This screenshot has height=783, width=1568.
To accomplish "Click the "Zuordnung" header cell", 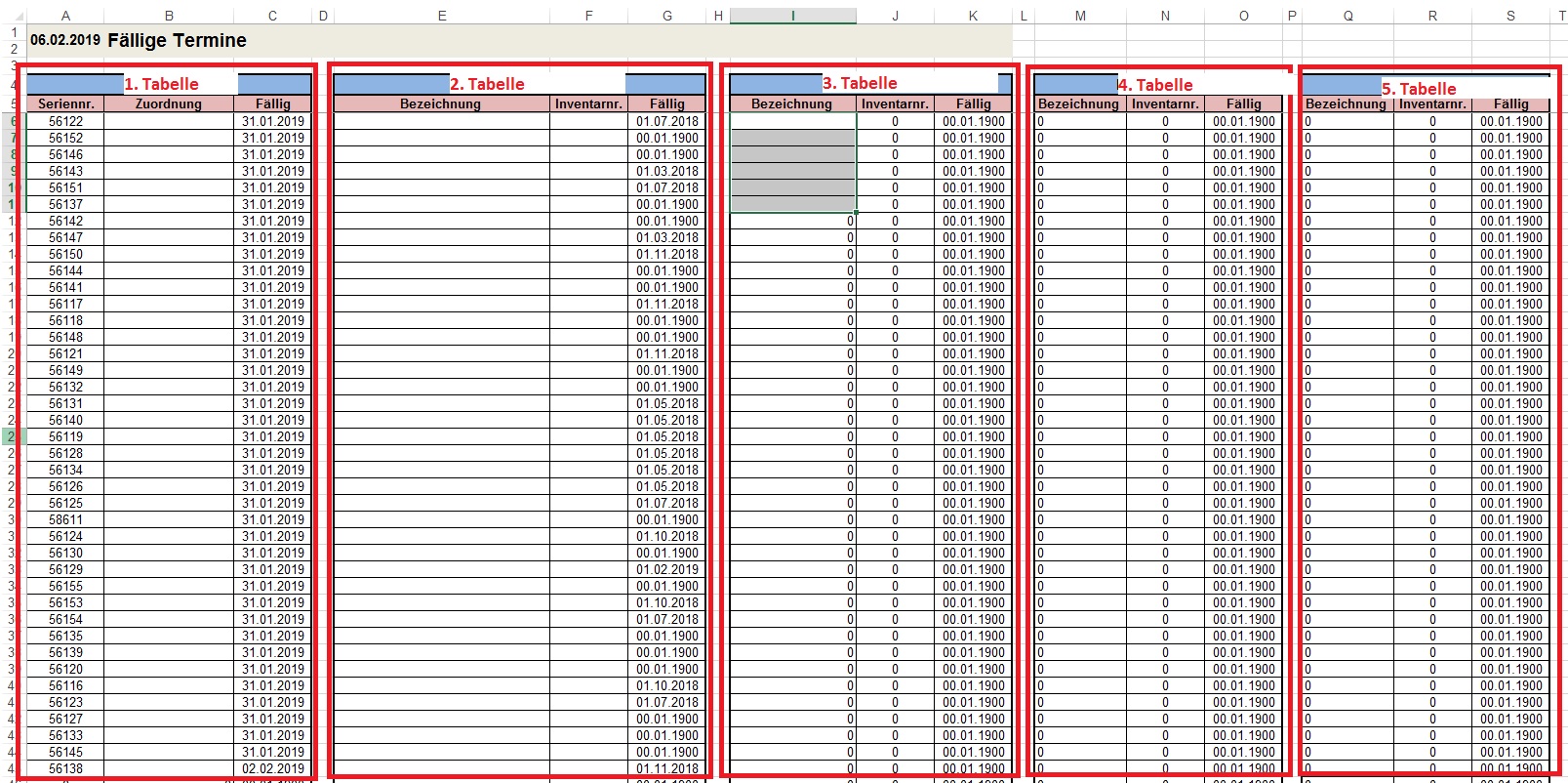I will click(x=169, y=103).
